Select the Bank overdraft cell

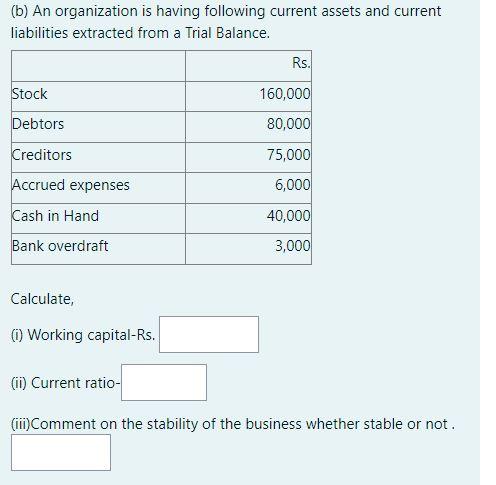(98, 249)
